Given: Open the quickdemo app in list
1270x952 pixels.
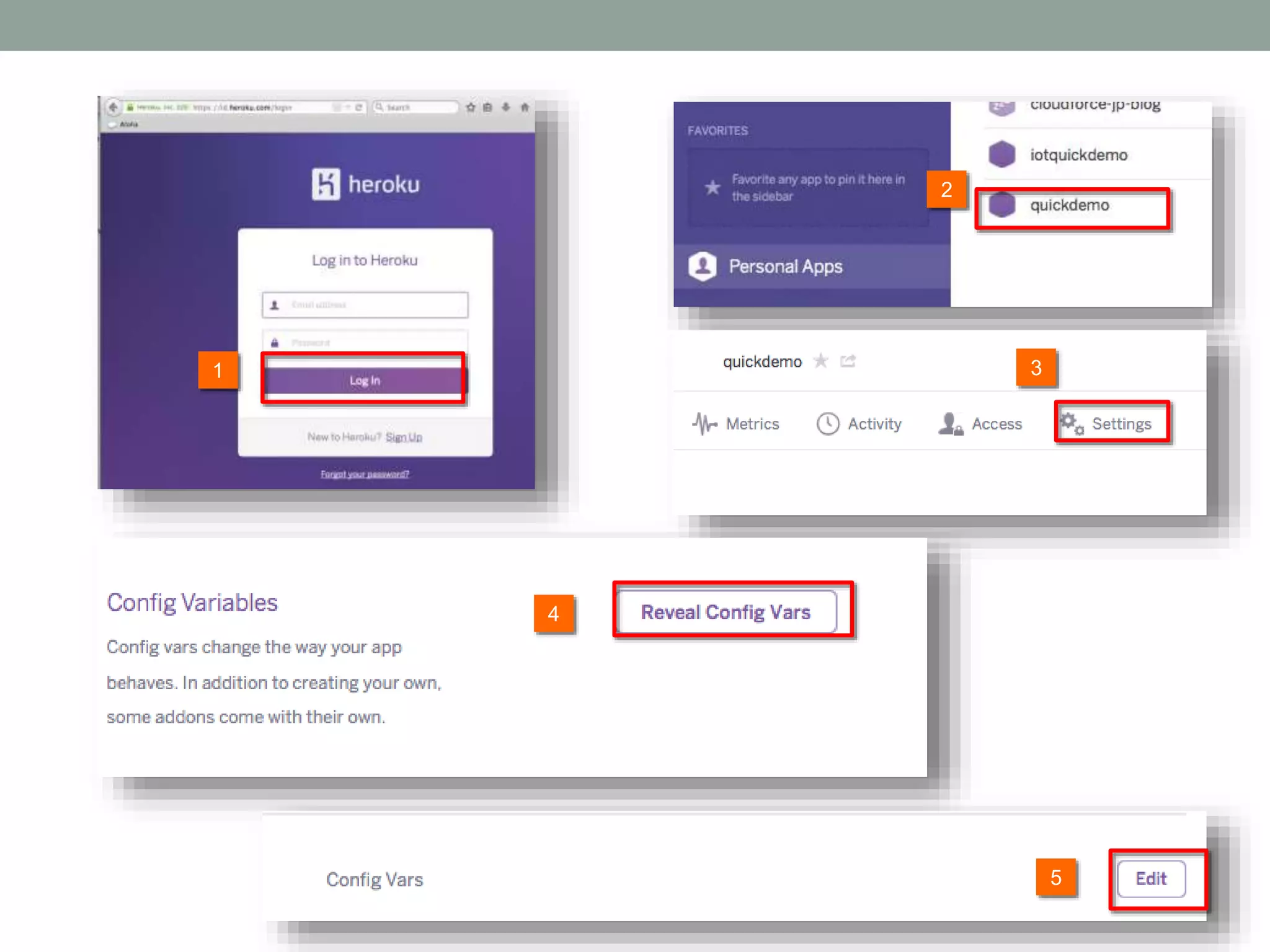Looking at the screenshot, I should coord(1070,206).
